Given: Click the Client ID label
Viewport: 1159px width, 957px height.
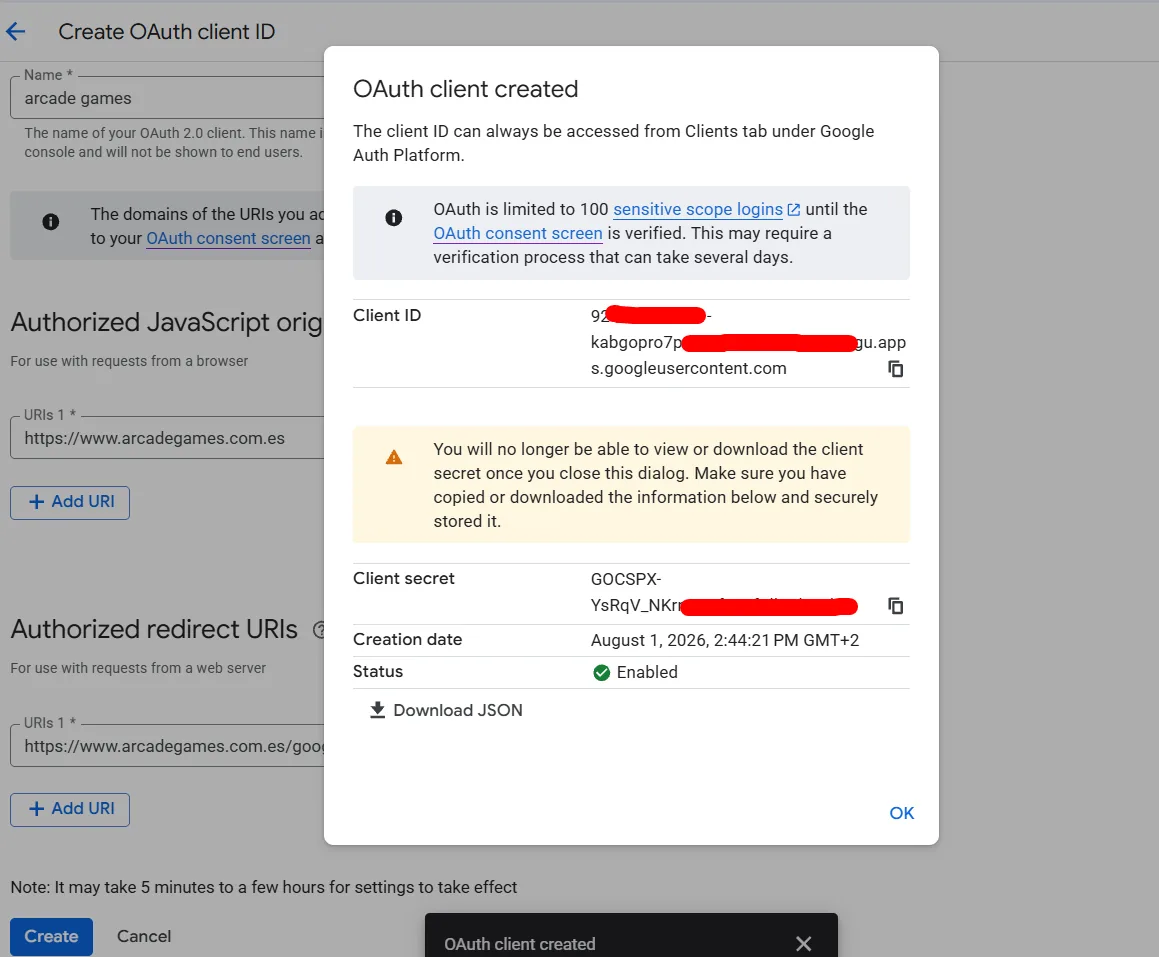Looking at the screenshot, I should [x=387, y=316].
